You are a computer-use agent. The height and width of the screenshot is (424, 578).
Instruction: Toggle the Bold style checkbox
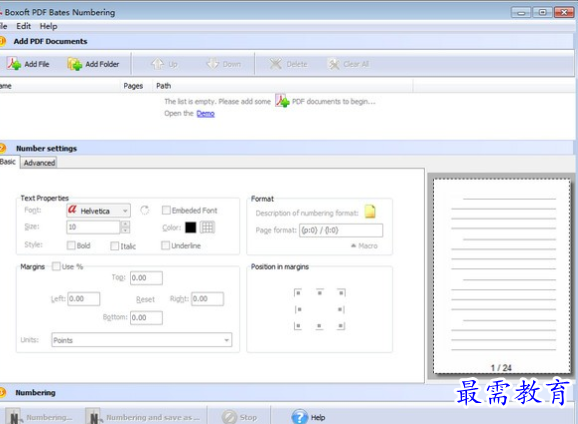click(71, 246)
